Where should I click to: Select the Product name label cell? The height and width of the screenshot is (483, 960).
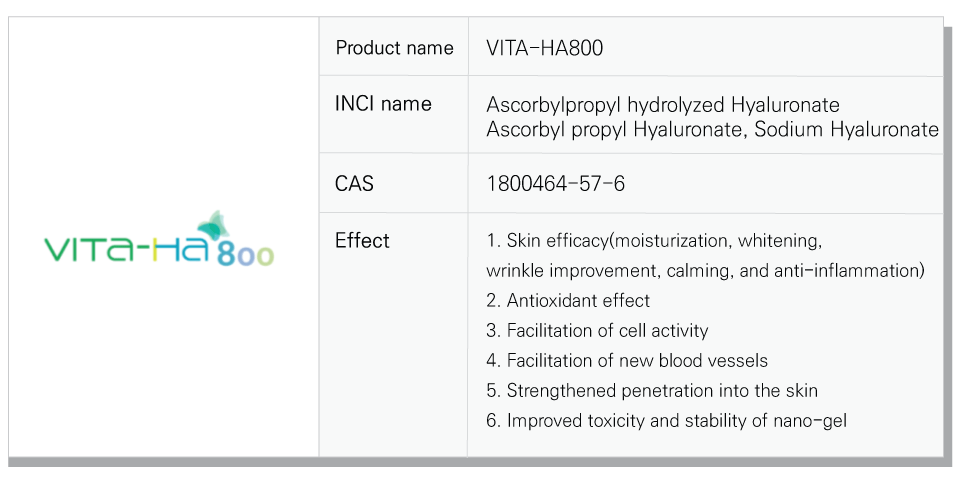(394, 47)
